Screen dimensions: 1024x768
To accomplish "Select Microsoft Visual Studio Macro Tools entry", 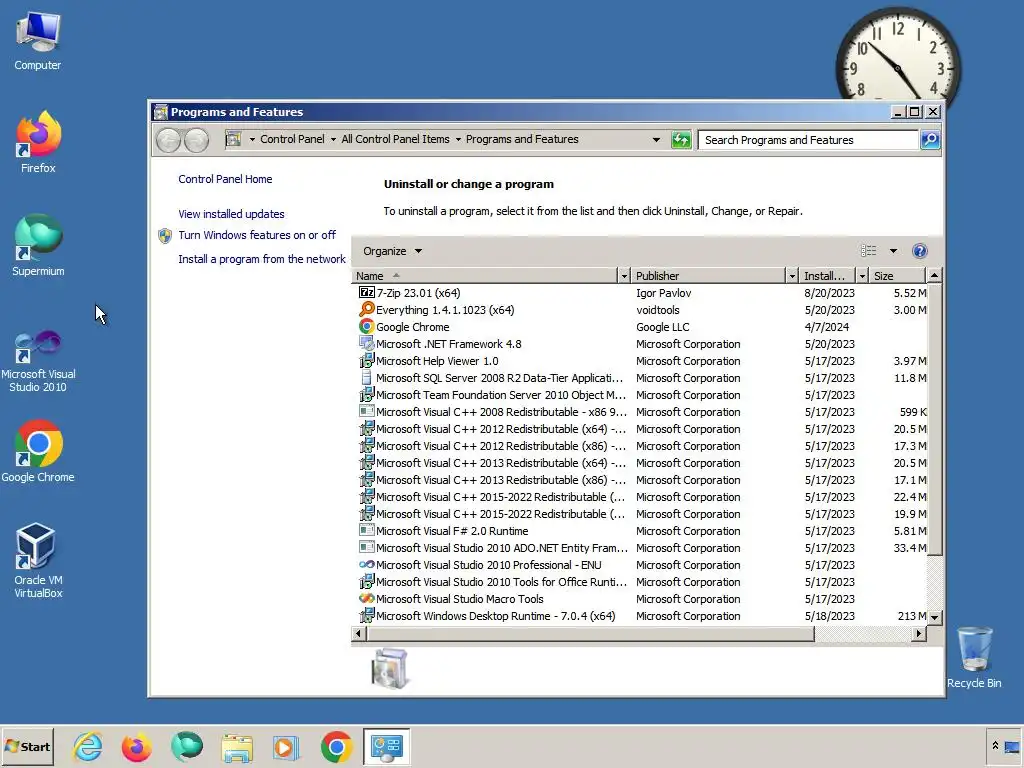I will coord(642,599).
